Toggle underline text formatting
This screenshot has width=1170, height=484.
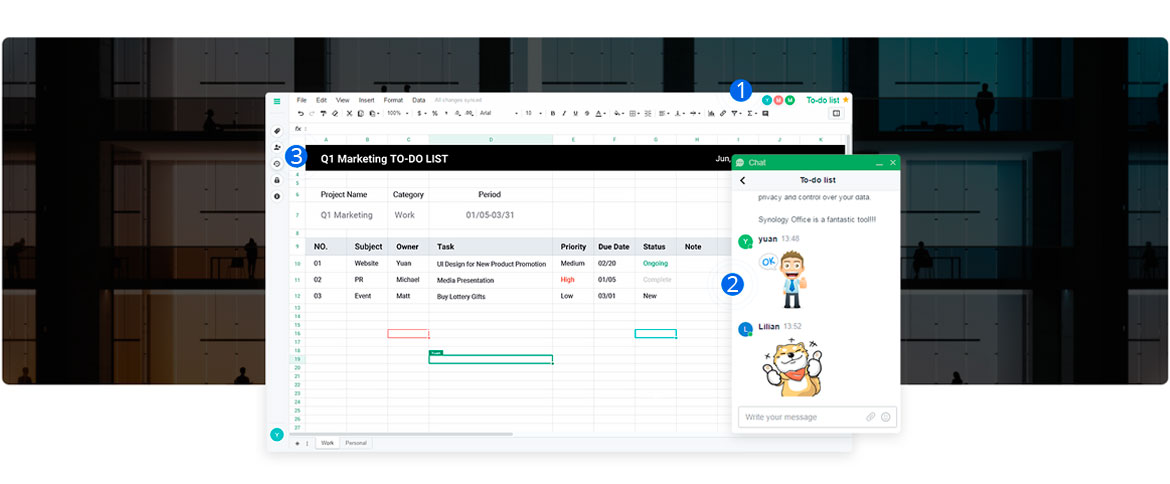click(x=576, y=113)
